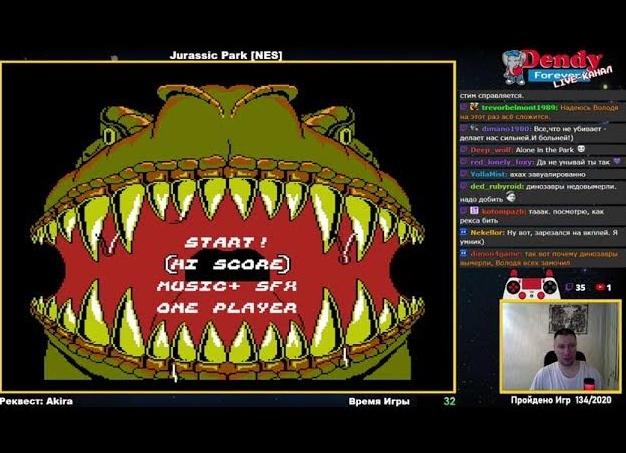Click username ded_rubyroid in chat

click(x=497, y=186)
